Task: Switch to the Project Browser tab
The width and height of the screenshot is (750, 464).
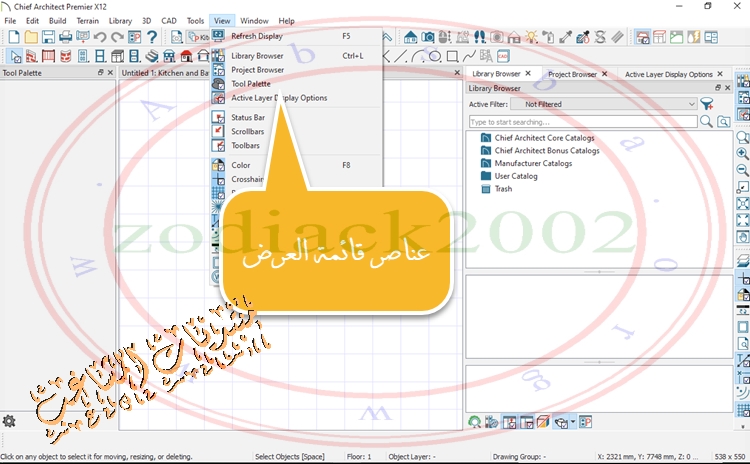Action: pyautogui.click(x=572, y=74)
